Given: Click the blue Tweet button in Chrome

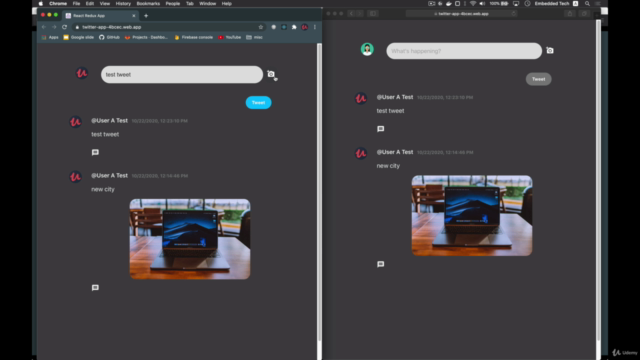Looking at the screenshot, I should 258,102.
